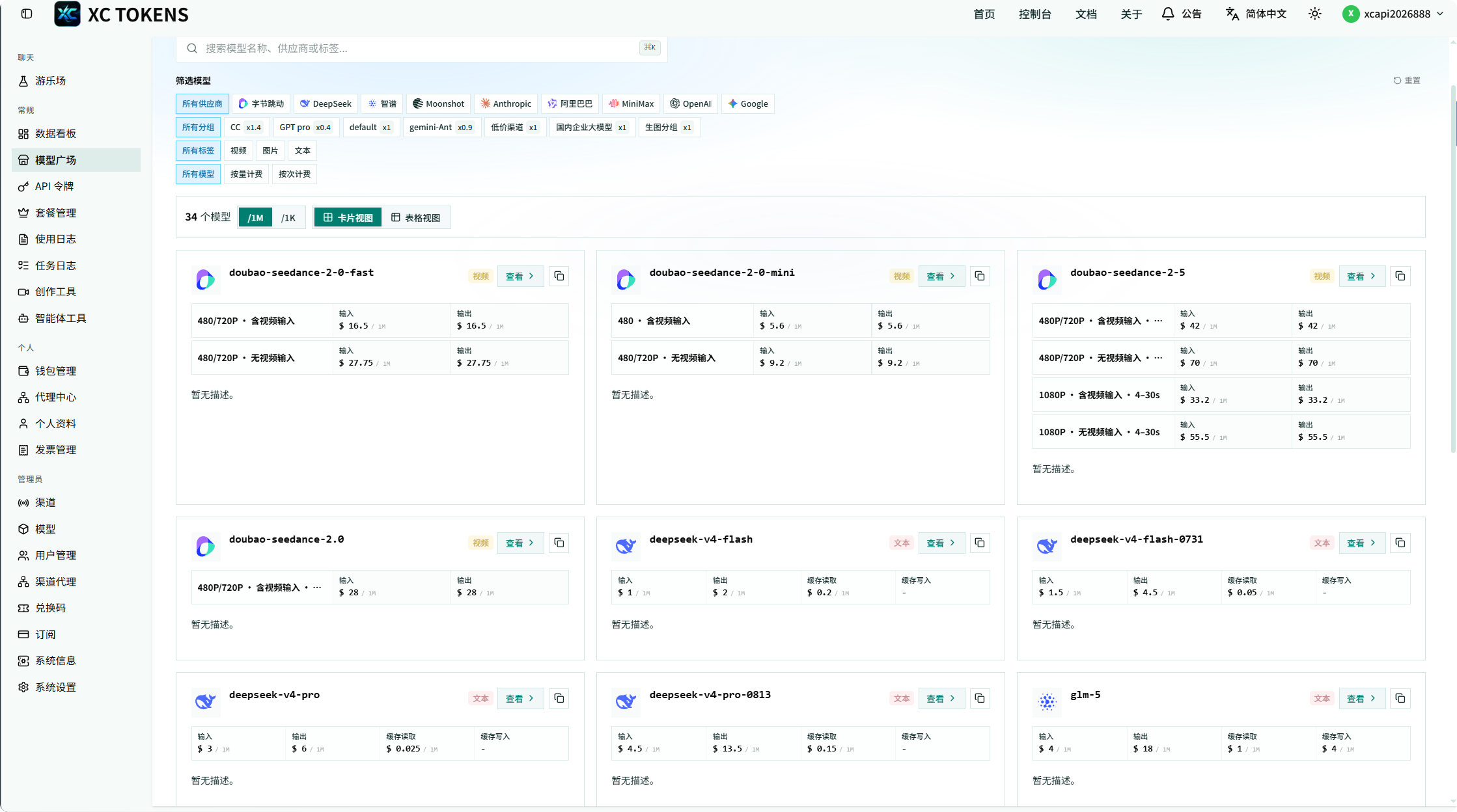
Task: Focus the model search input field
Action: coord(421,48)
